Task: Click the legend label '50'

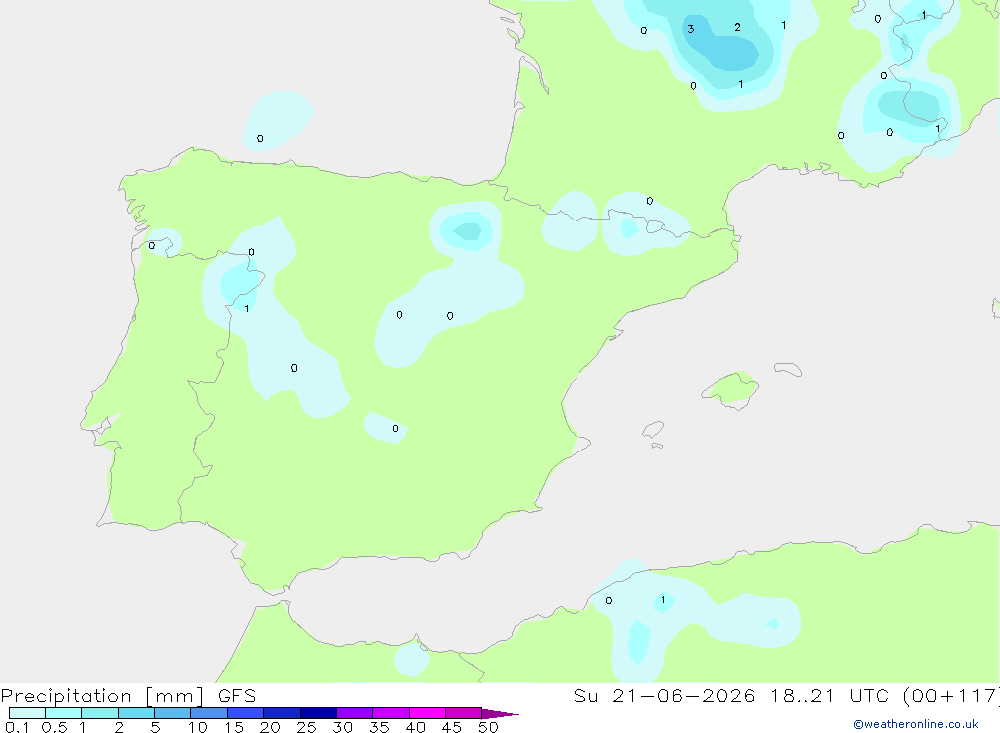Action: pos(488,727)
